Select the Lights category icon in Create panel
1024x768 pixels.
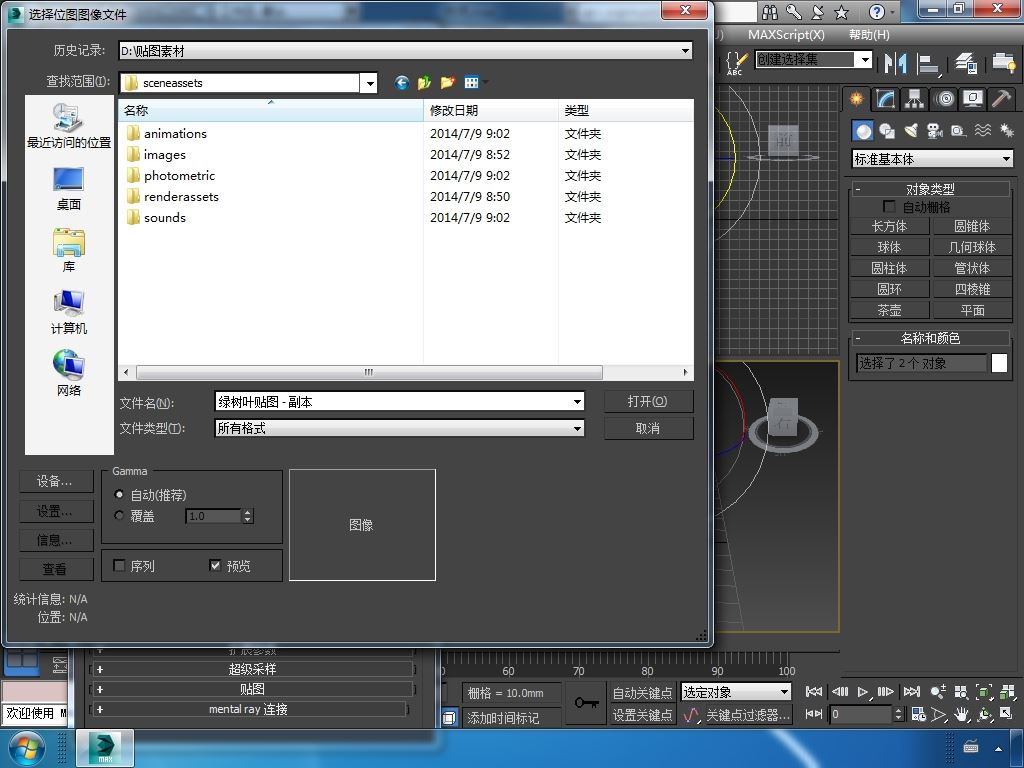tap(911, 131)
